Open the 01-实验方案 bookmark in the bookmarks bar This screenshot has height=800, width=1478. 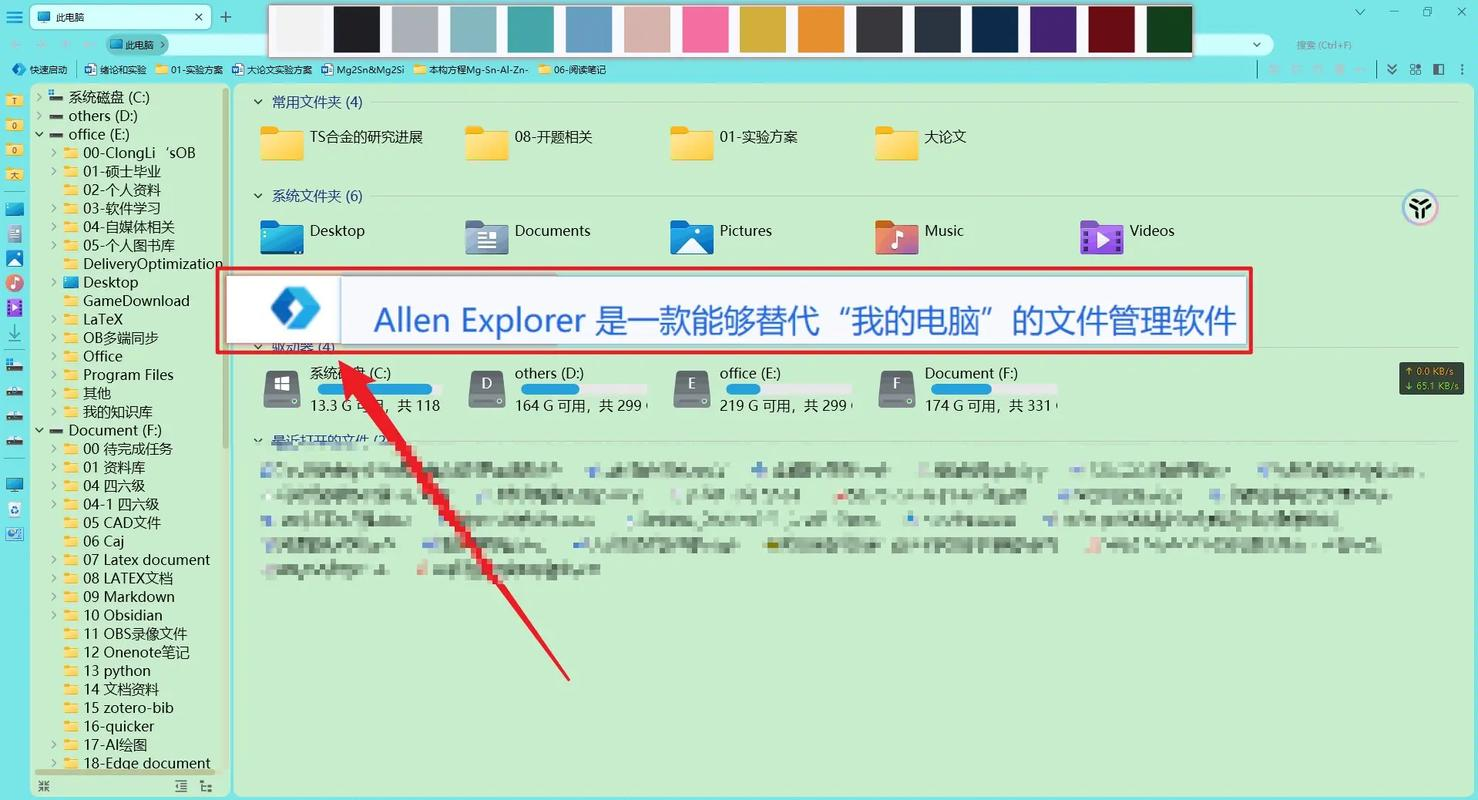pos(190,70)
